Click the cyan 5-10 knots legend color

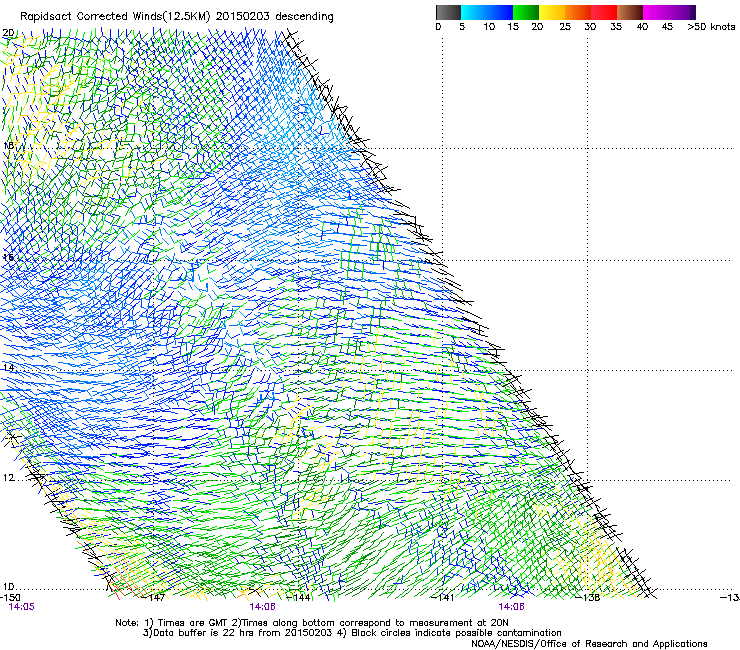(474, 12)
